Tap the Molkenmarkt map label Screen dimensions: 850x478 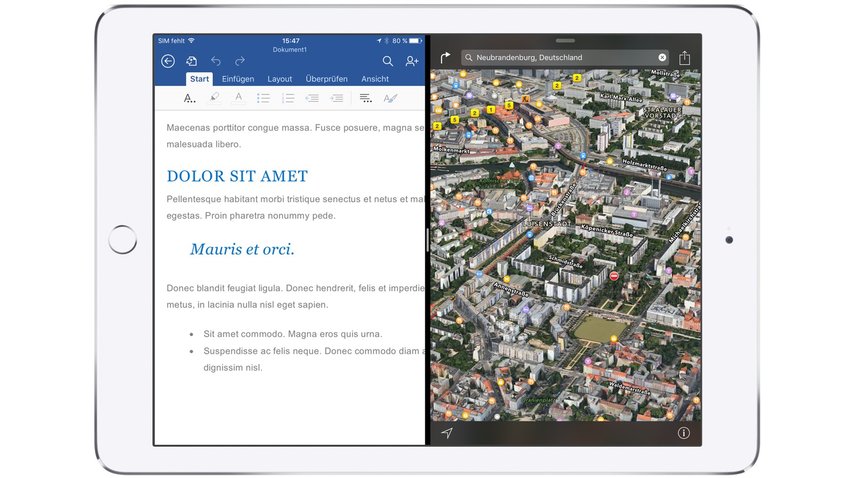pos(450,149)
